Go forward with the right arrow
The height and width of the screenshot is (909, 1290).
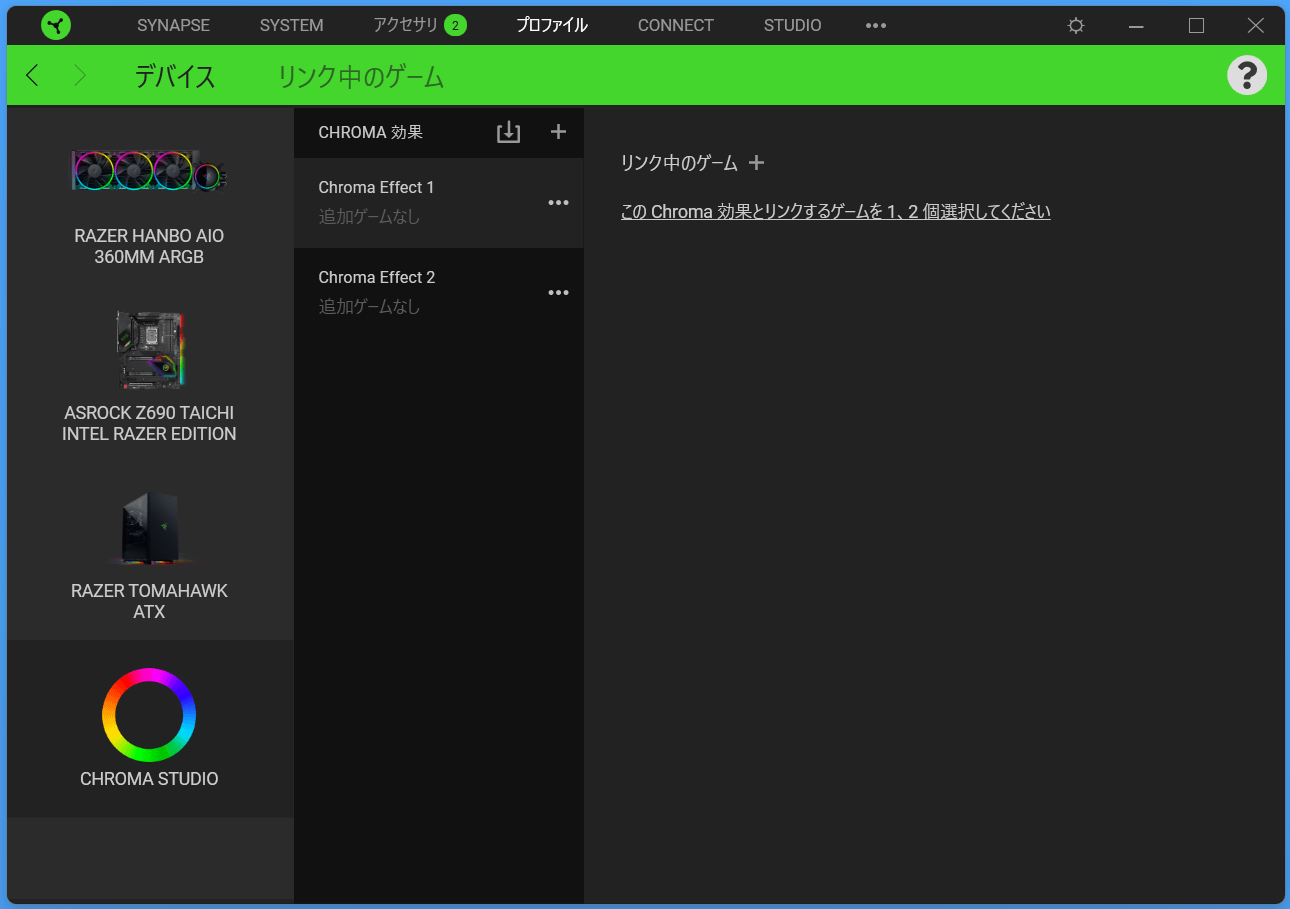tap(80, 75)
